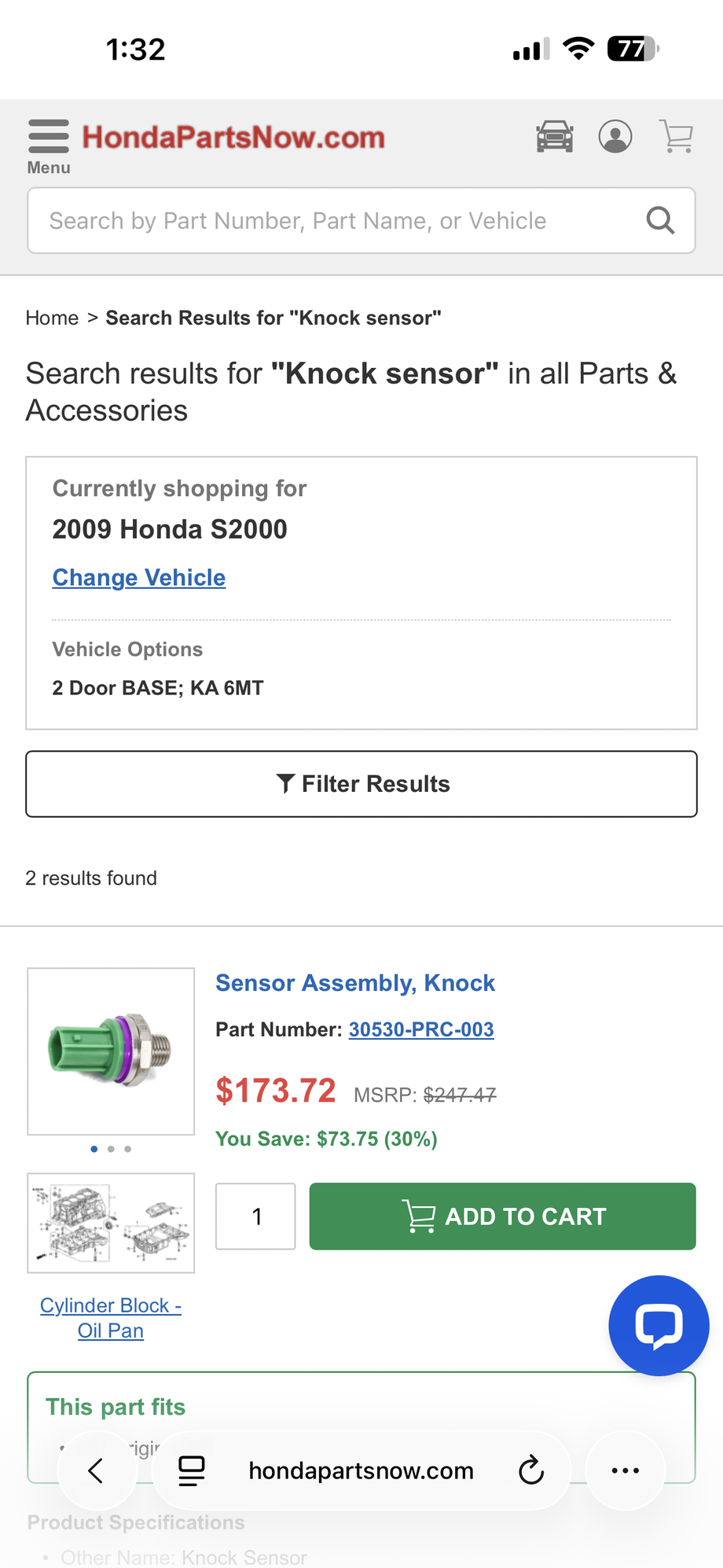Add knock sensor to cart

point(502,1216)
